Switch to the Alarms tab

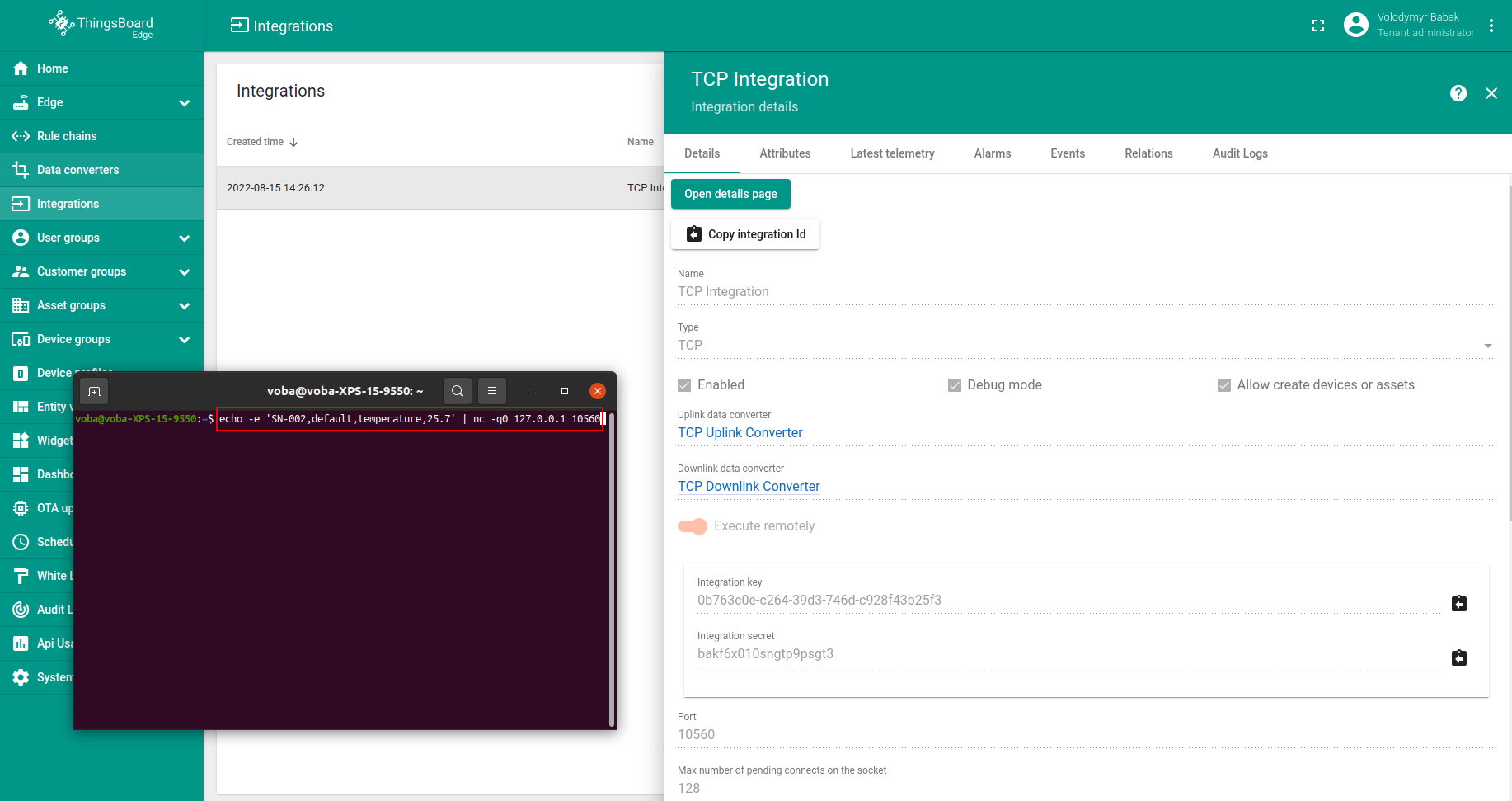coord(993,153)
